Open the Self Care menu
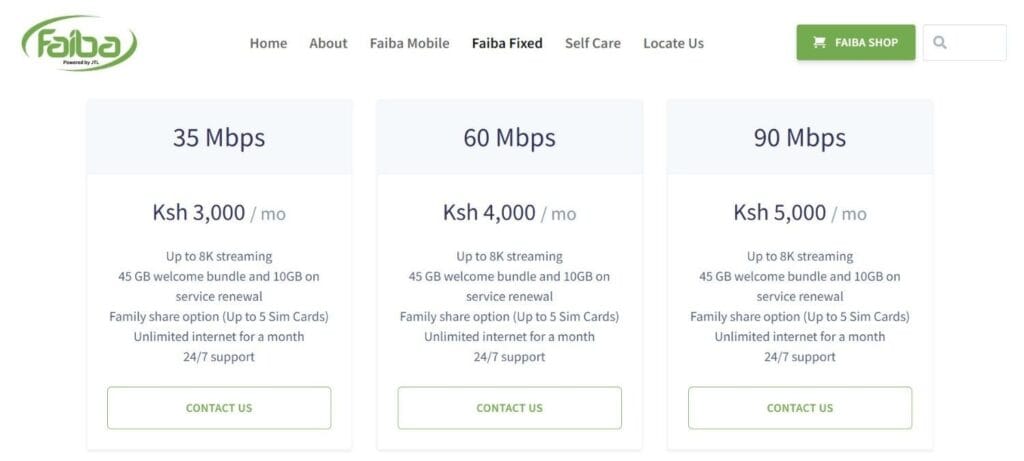The width and height of the screenshot is (1024, 461). (x=592, y=43)
